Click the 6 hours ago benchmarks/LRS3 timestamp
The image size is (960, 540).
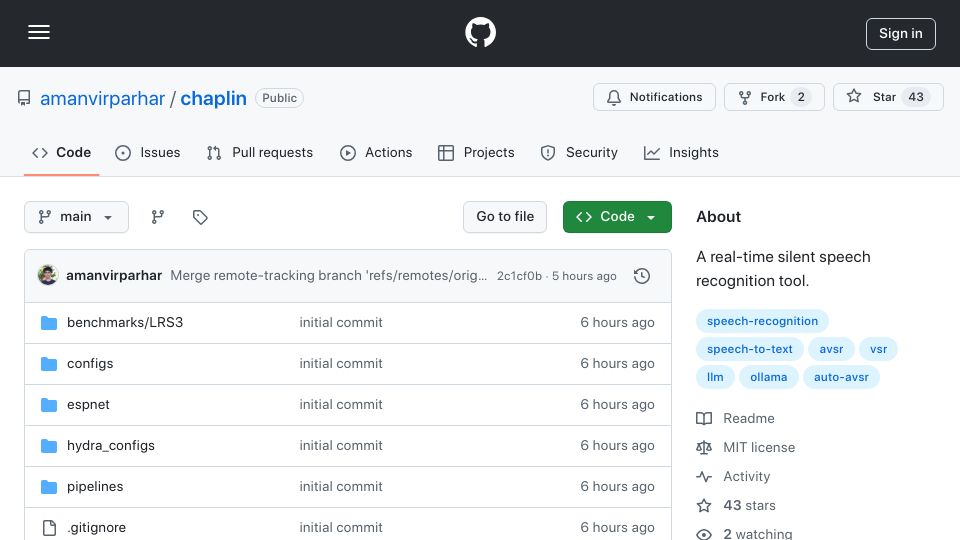click(x=617, y=323)
